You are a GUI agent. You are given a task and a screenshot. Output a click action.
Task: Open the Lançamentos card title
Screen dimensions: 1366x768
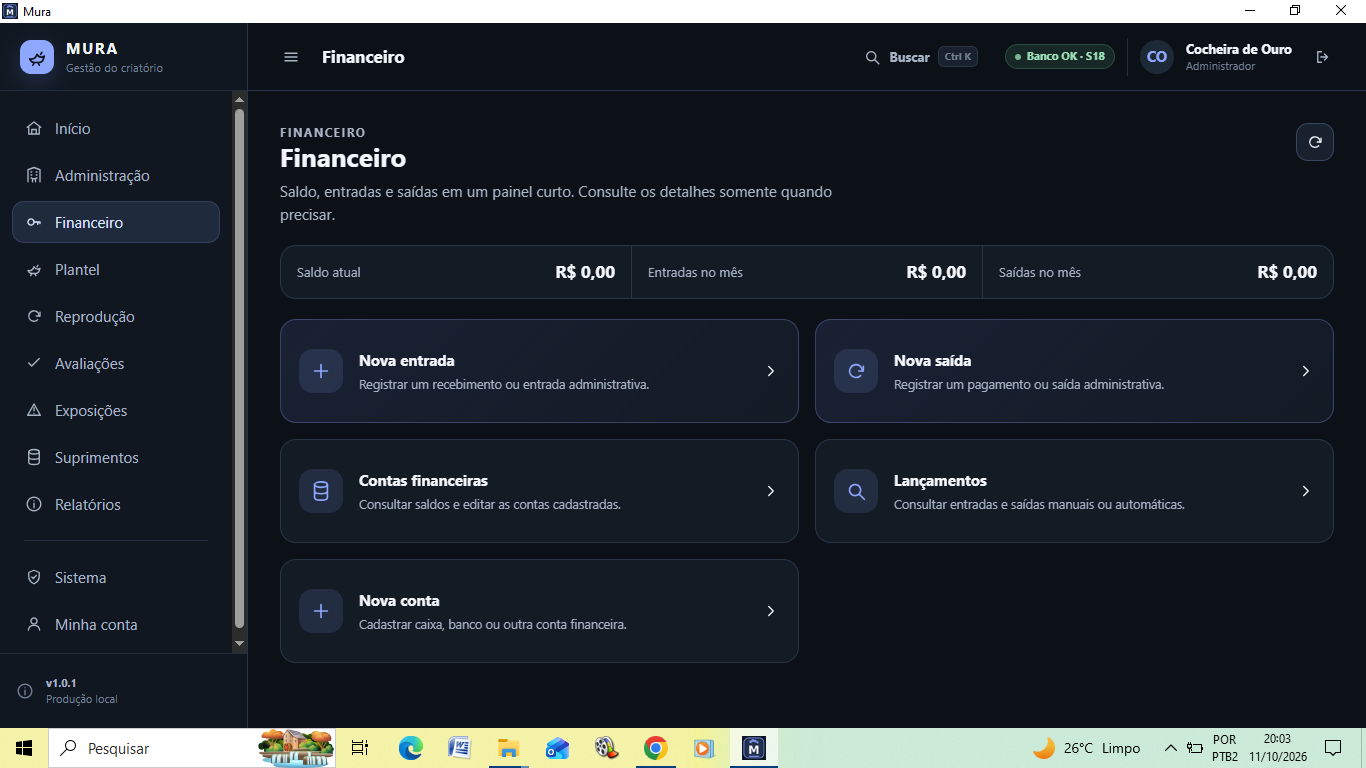941,481
